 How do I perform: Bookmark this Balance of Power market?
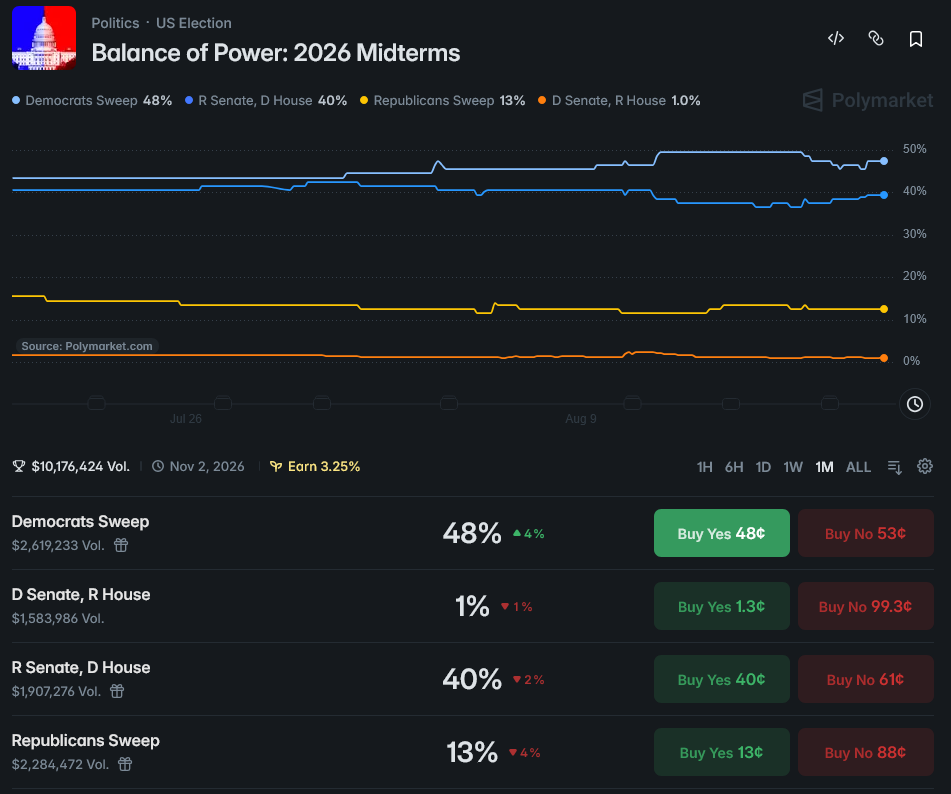click(916, 39)
